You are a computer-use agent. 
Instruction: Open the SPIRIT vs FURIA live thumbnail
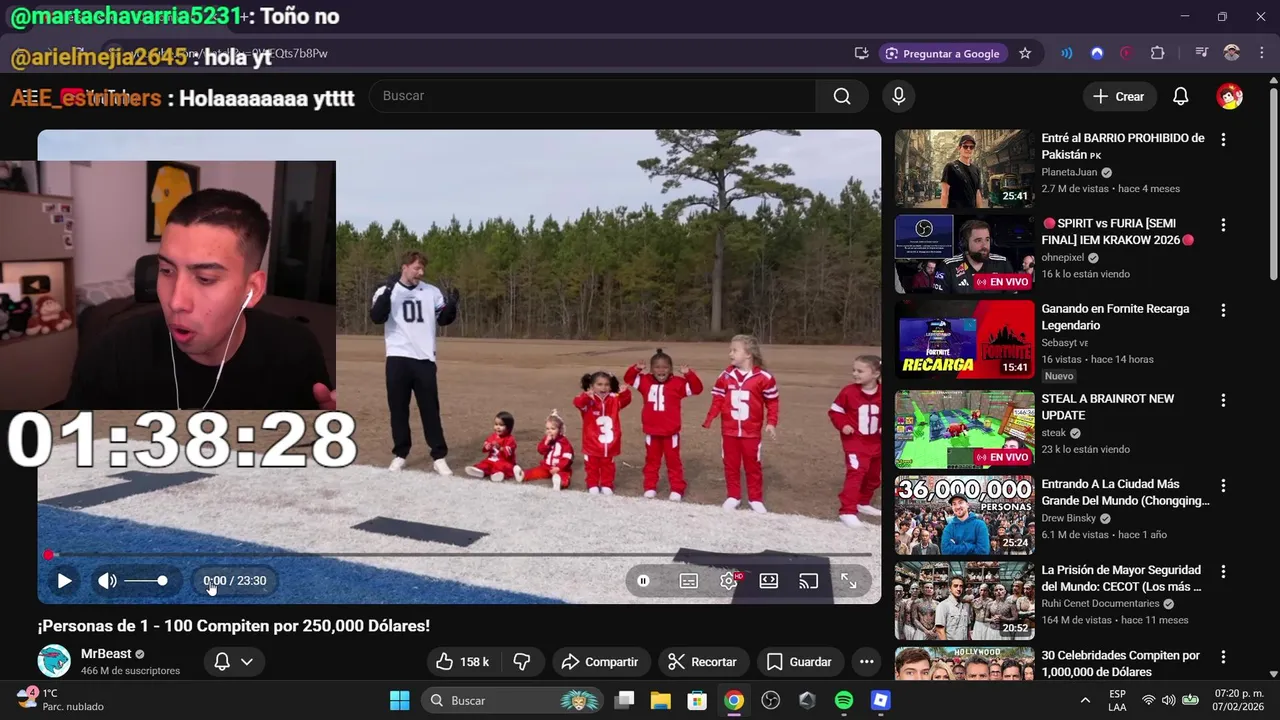(964, 254)
